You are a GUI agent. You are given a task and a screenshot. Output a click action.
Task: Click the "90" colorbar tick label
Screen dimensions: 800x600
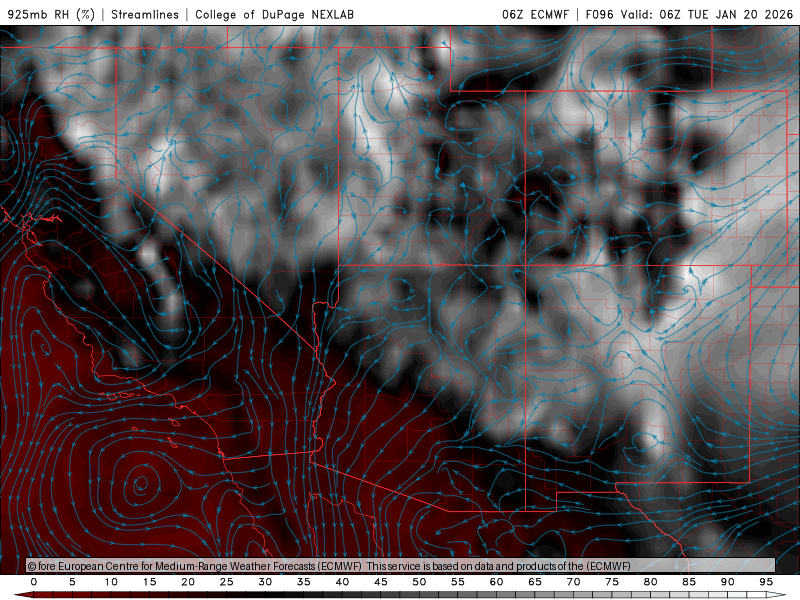point(728,582)
